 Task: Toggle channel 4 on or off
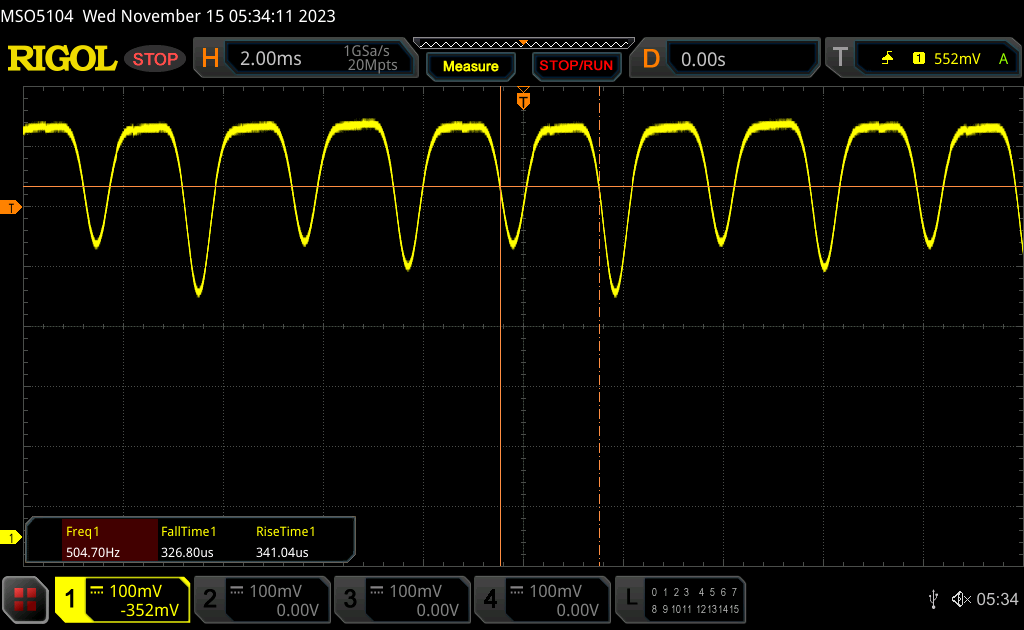pyautogui.click(x=490, y=599)
